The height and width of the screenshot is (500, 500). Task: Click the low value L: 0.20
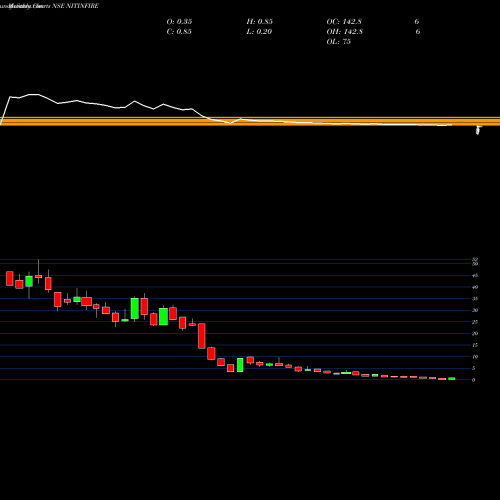(x=259, y=32)
